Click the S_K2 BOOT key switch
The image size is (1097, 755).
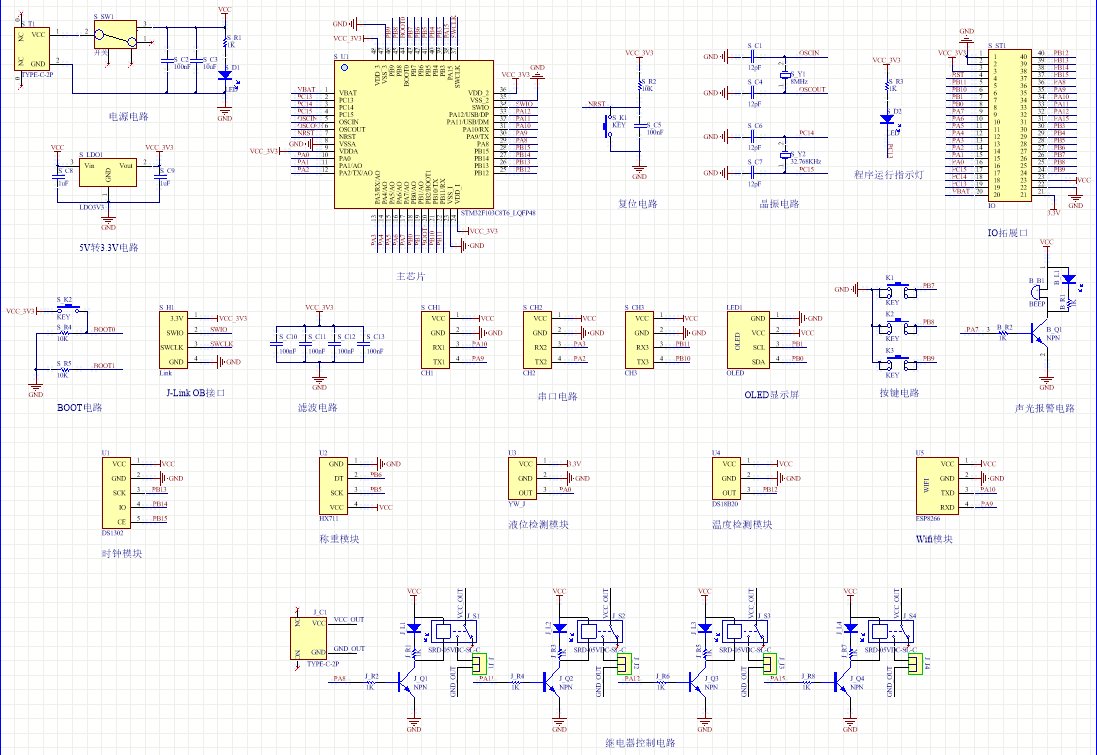point(68,308)
